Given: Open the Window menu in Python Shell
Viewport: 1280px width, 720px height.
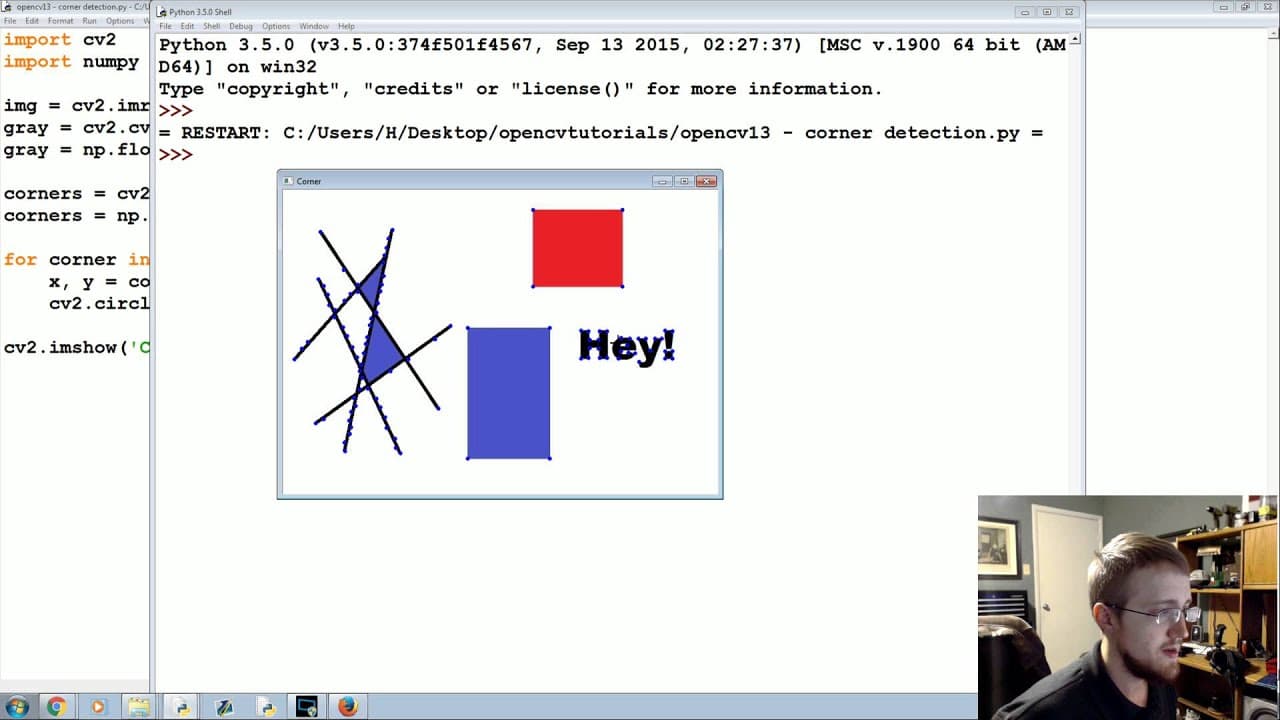Looking at the screenshot, I should pos(314,26).
